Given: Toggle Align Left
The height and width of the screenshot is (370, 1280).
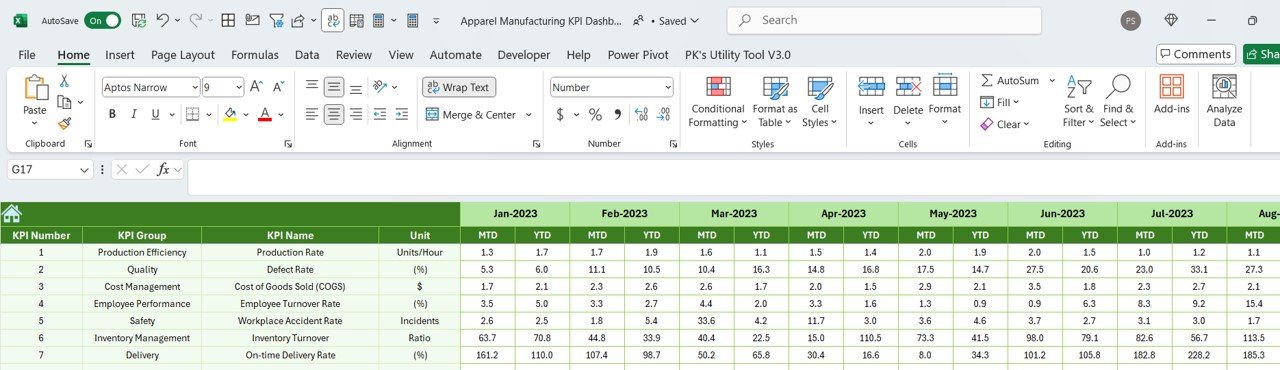Looking at the screenshot, I should 312,115.
